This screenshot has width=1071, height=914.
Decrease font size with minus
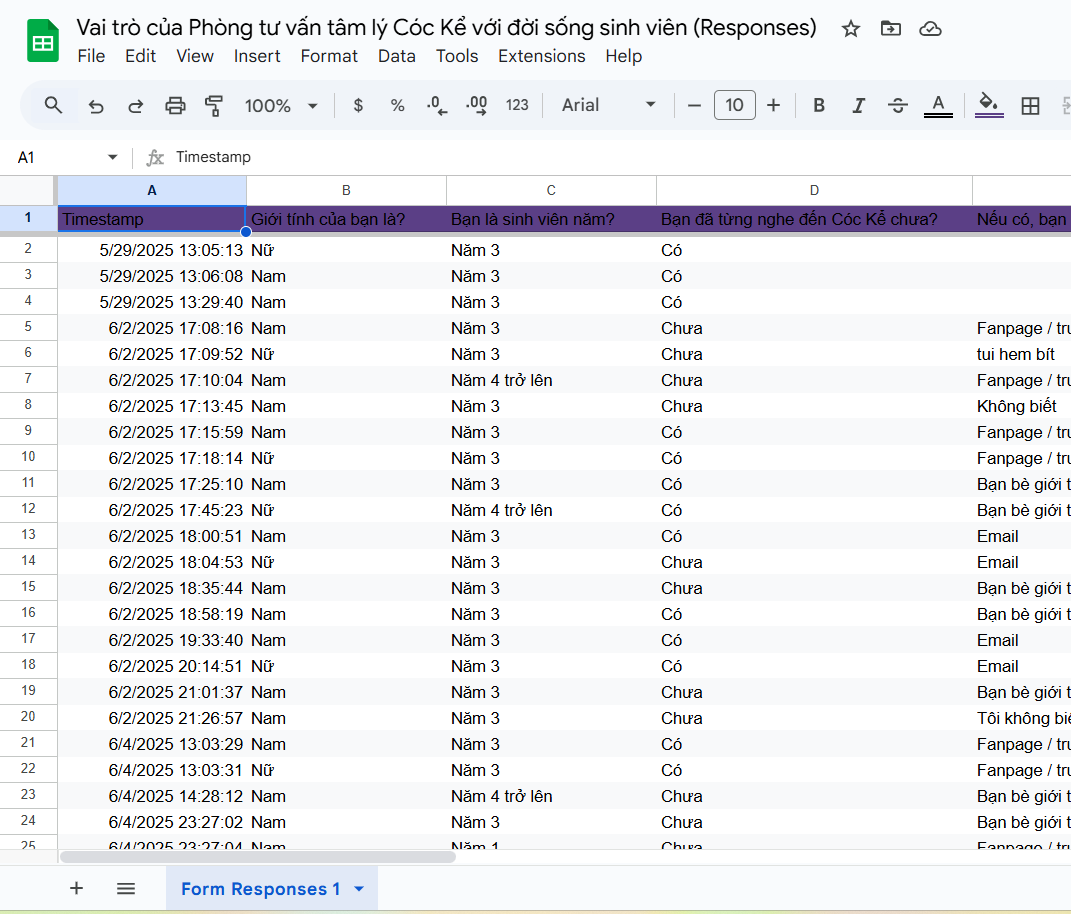(x=694, y=105)
